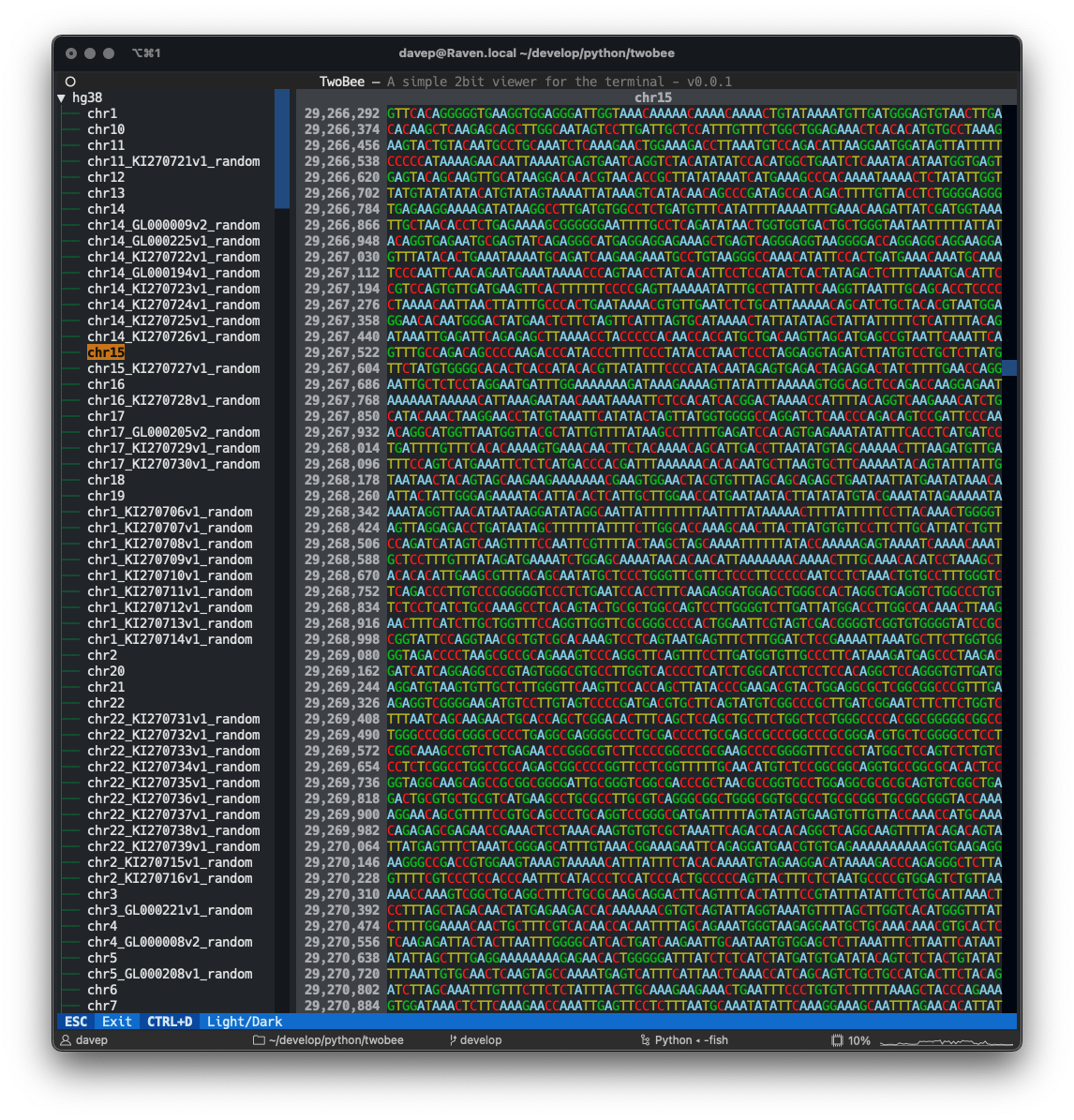Click the CPU usage sparkline graph

pos(946,1040)
